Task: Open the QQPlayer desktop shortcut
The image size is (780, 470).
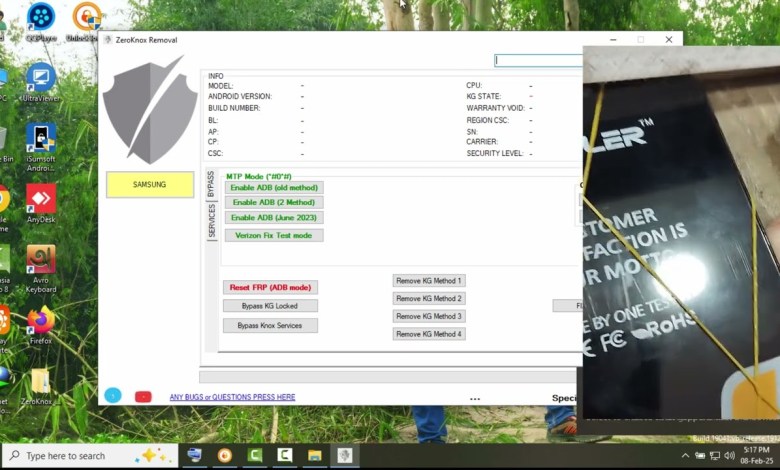Action: click(x=41, y=22)
